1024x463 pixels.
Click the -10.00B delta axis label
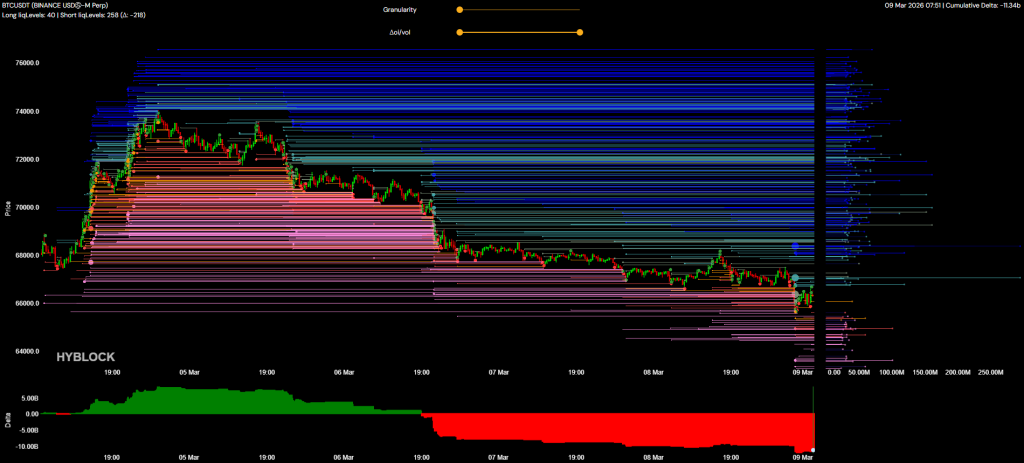tap(25, 447)
